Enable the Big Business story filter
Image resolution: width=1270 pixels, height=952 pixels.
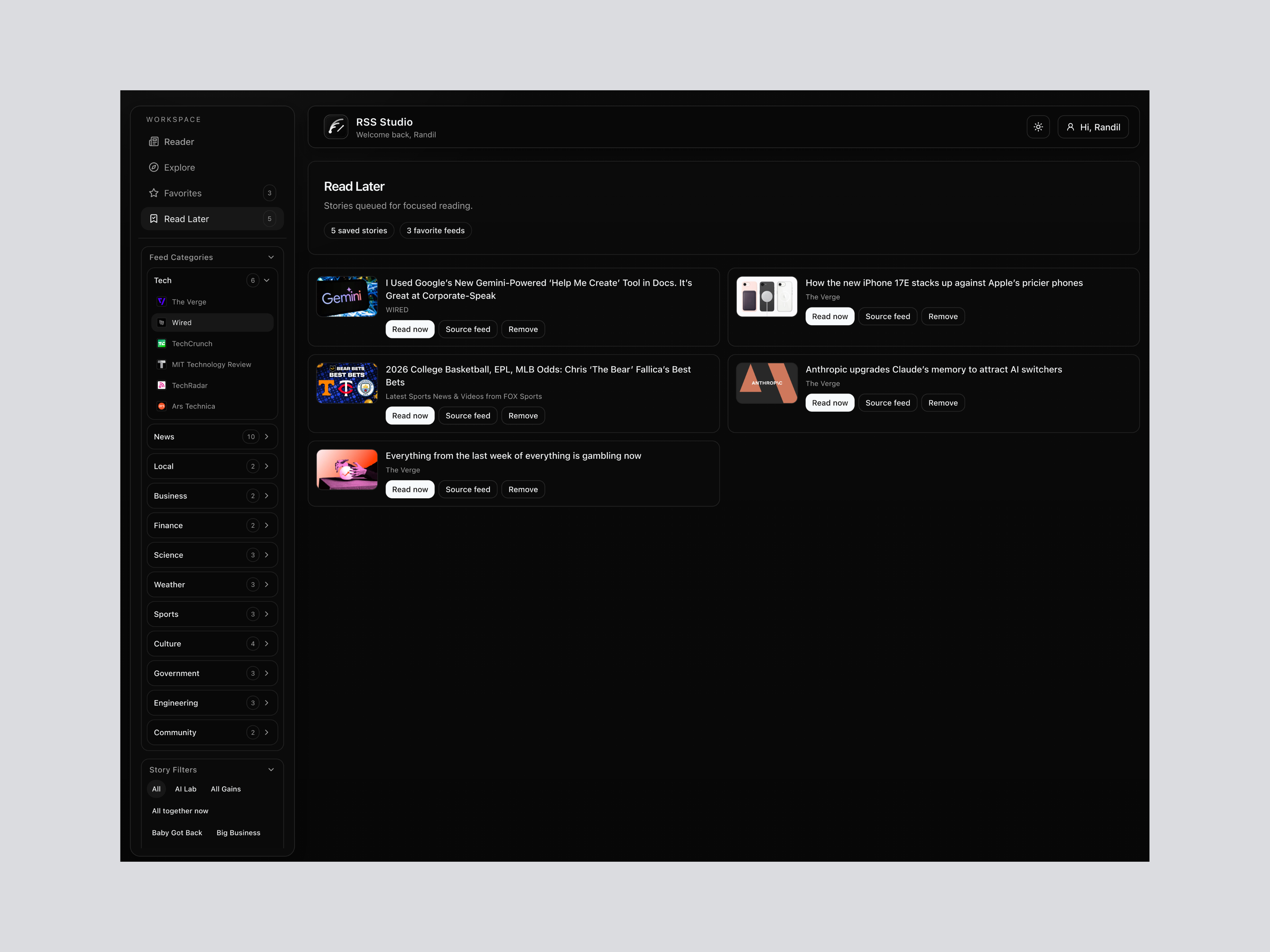[238, 833]
